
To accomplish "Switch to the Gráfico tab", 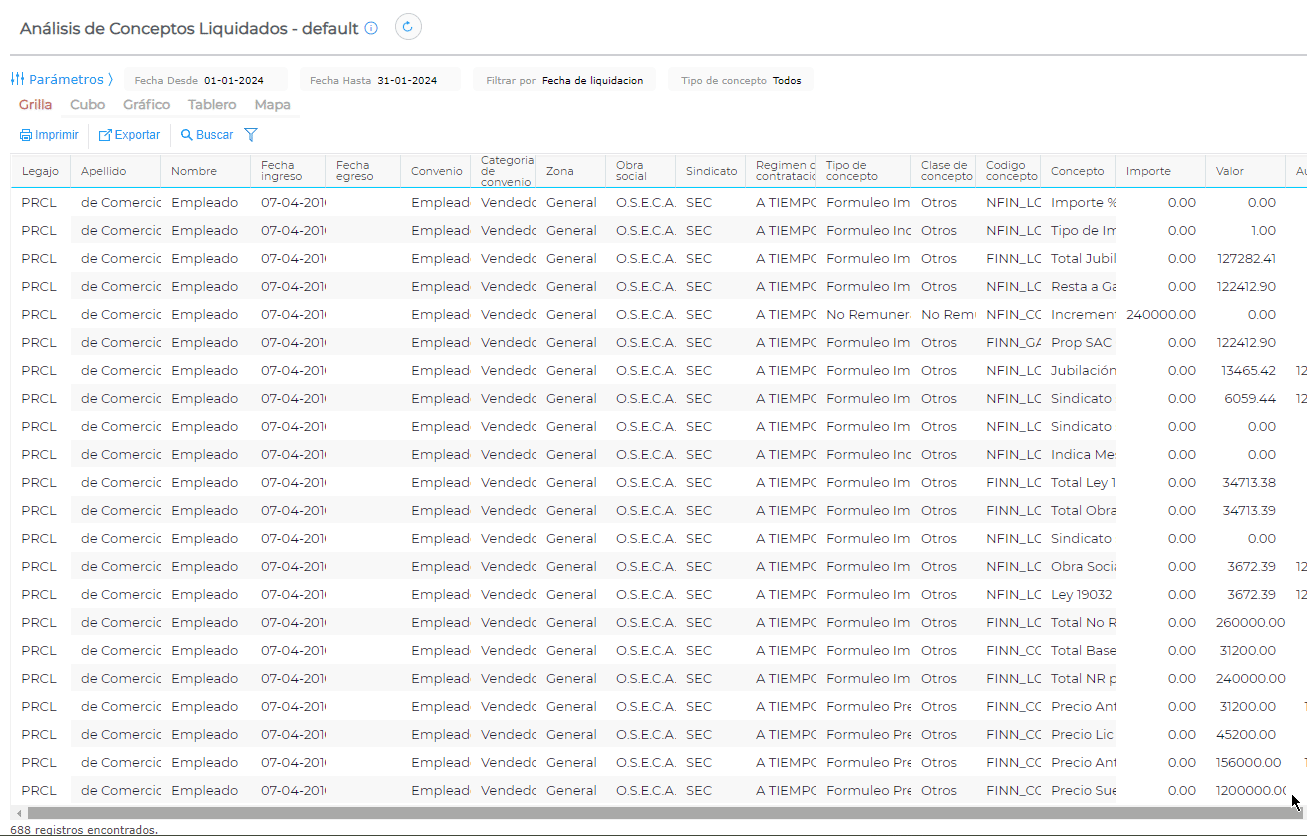I will click(x=146, y=105).
